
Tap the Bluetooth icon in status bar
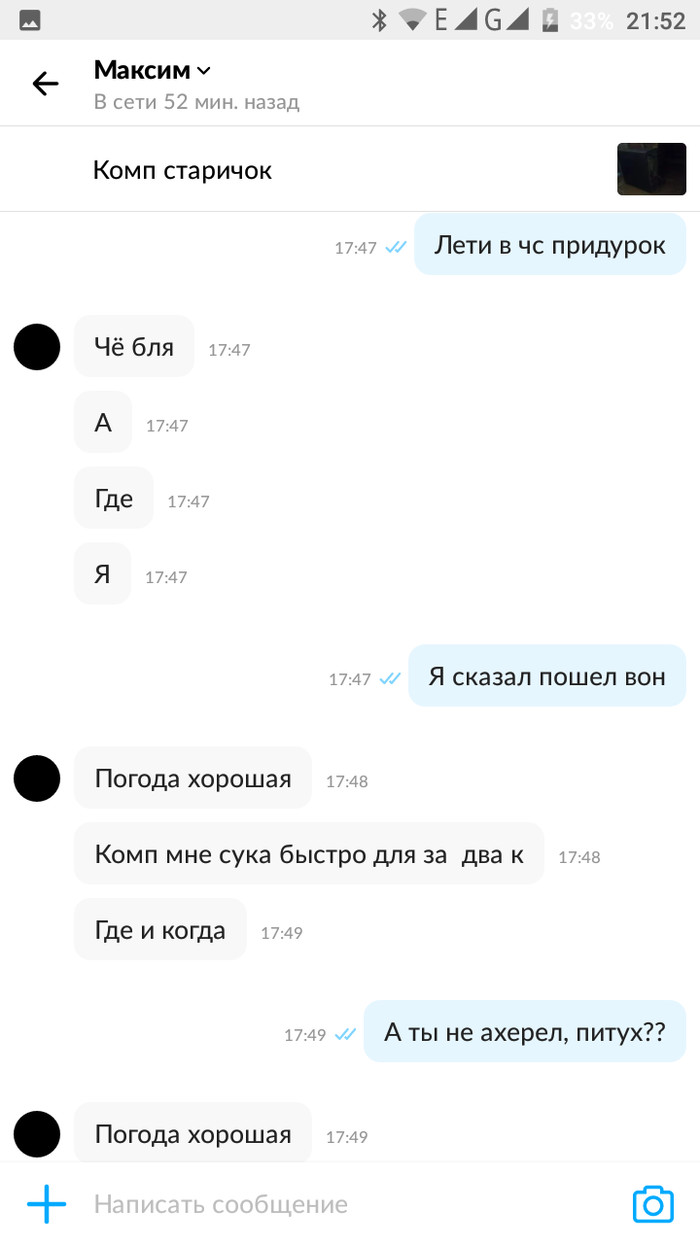380,20
